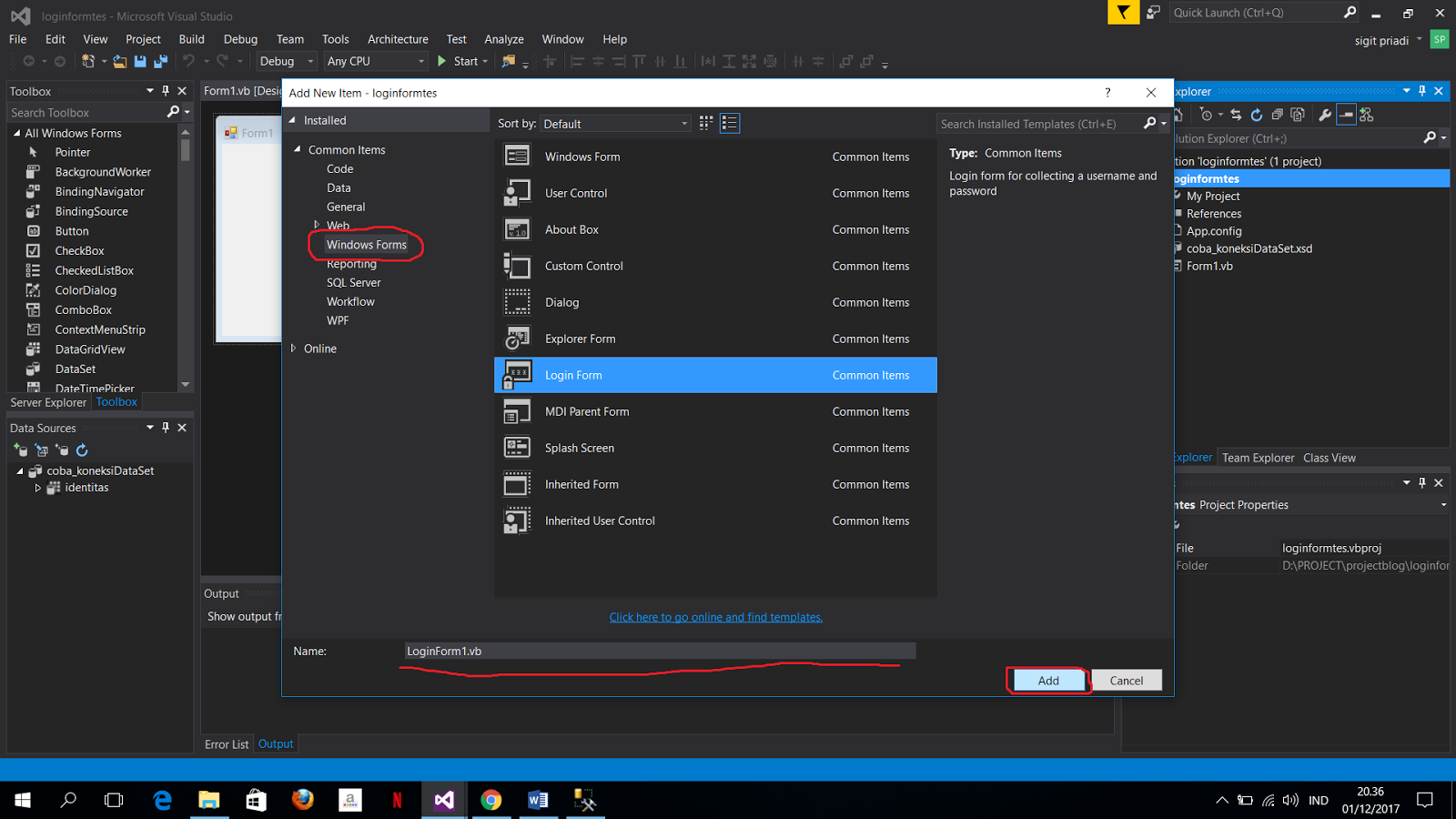Click the link to go online and find templates
The image size is (1456, 819).
coord(715,617)
